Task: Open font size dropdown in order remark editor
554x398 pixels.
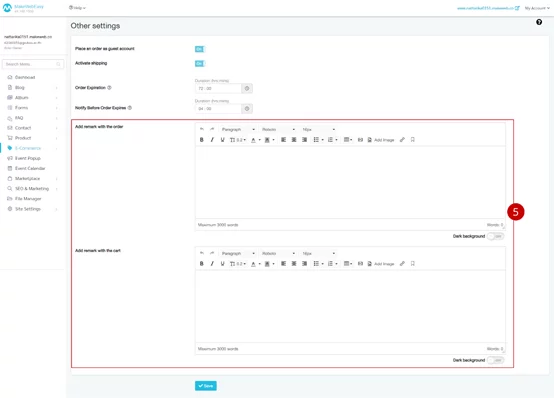Action: point(318,129)
